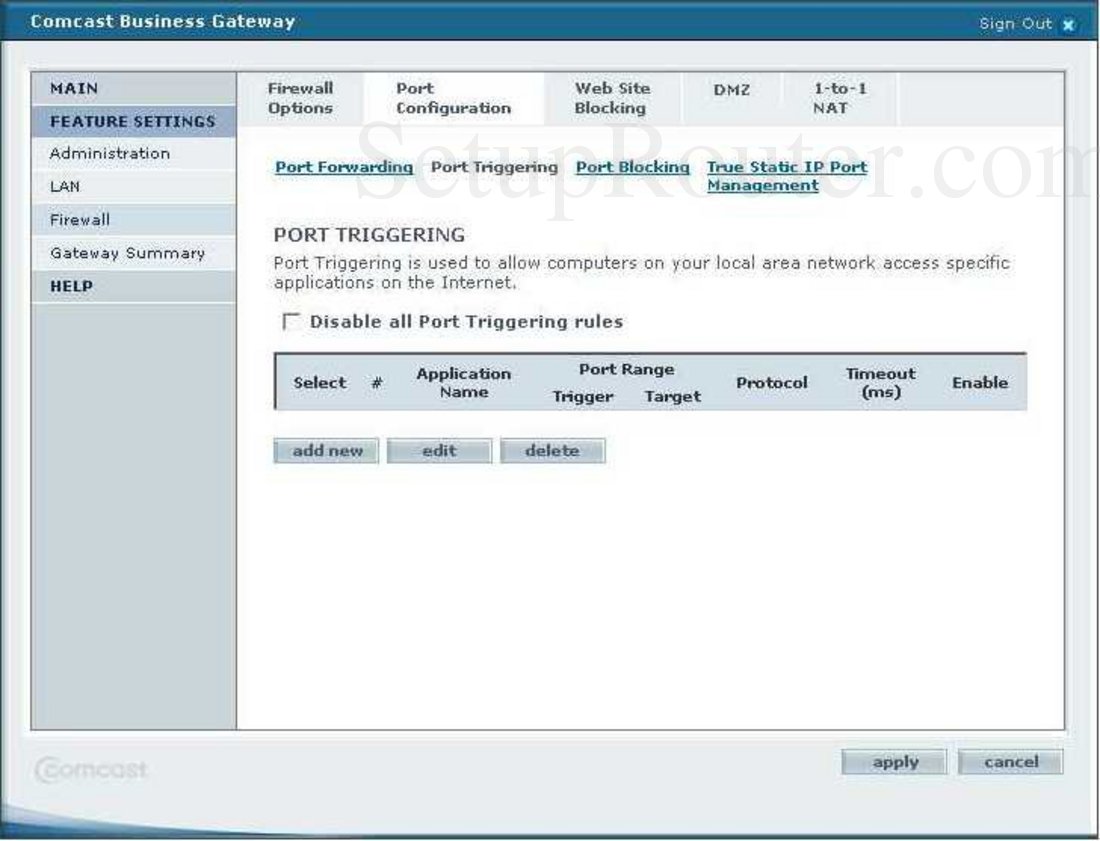The width and height of the screenshot is (1100, 841).
Task: Open the Web Site Blocking tab
Action: tap(611, 97)
